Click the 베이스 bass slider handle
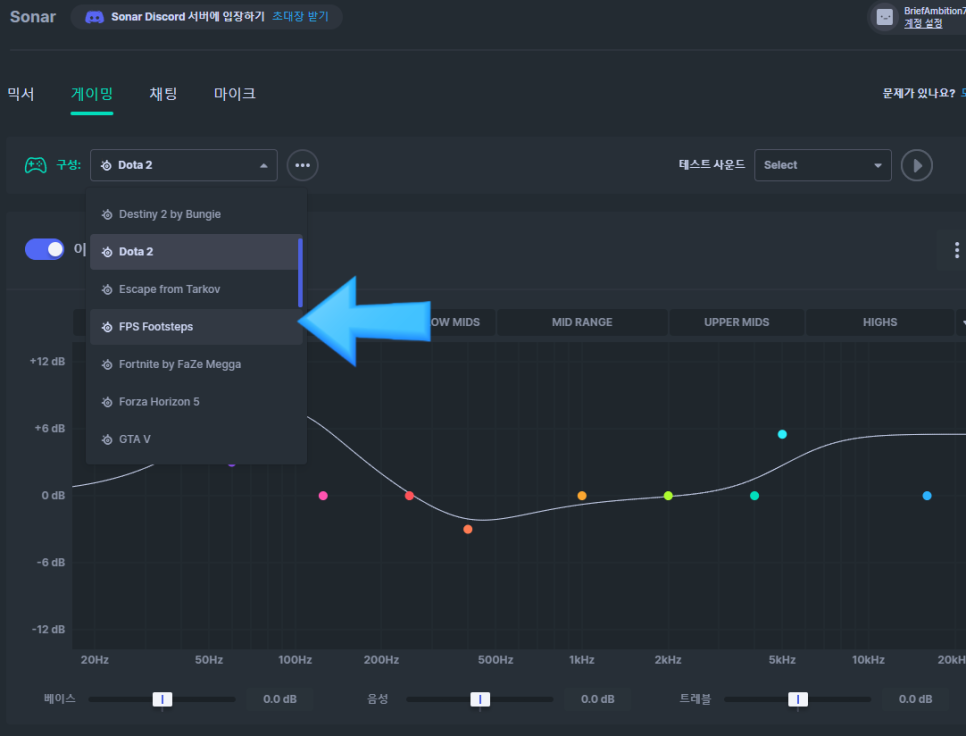 pyautogui.click(x=163, y=699)
